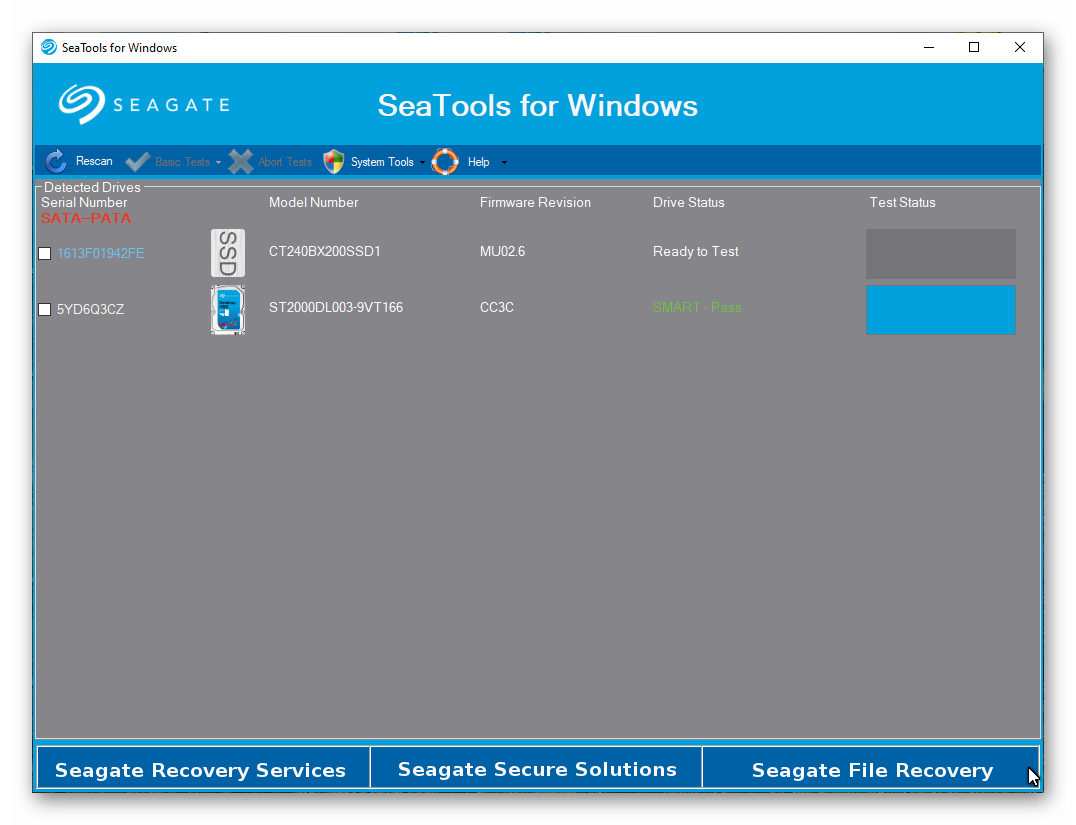The image size is (1076, 825).
Task: Select the SSD drive icon
Action: [x=228, y=253]
